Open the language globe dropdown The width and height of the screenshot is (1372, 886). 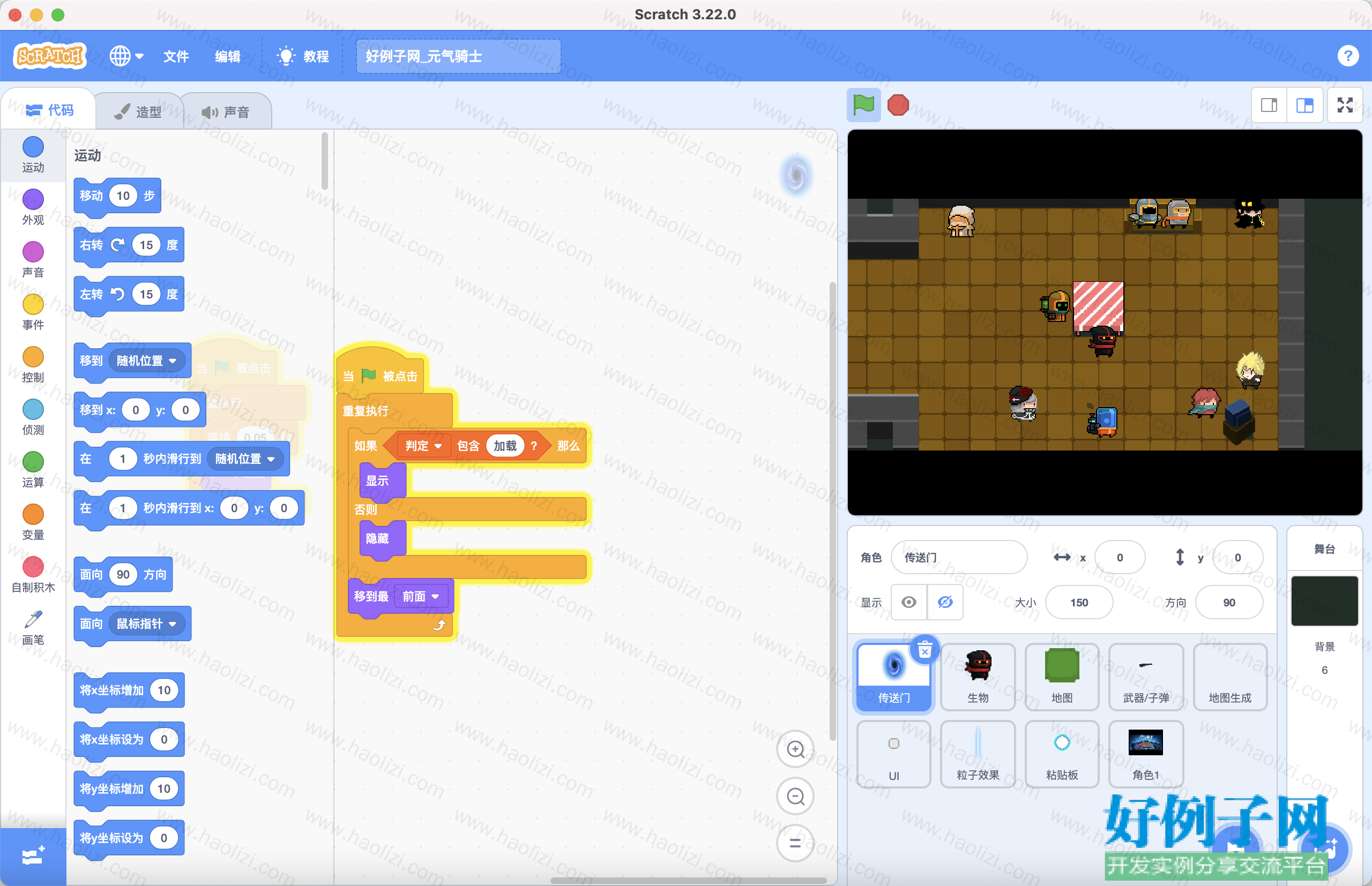[126, 56]
